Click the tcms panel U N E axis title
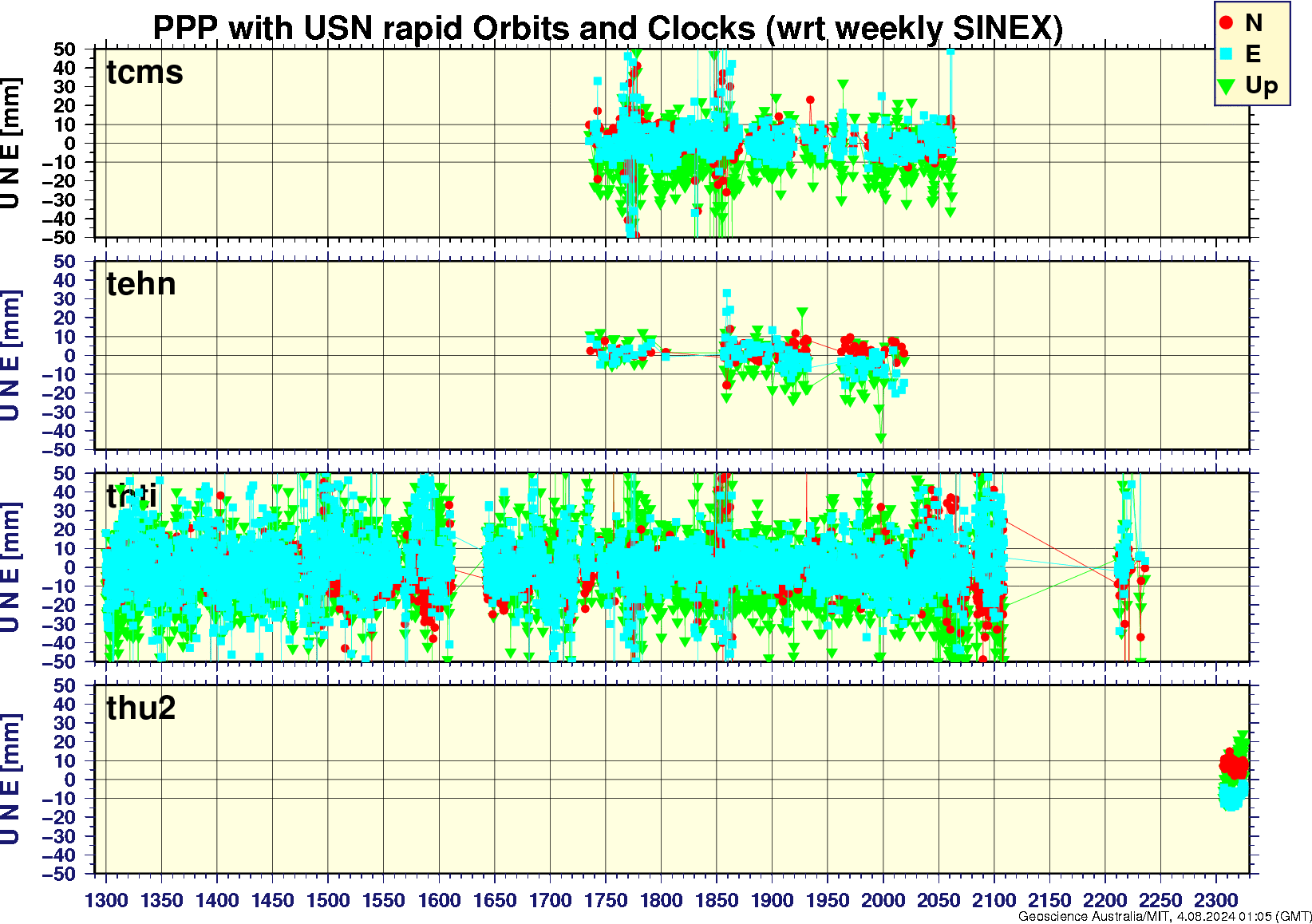The height and width of the screenshot is (924, 1312). point(10,144)
